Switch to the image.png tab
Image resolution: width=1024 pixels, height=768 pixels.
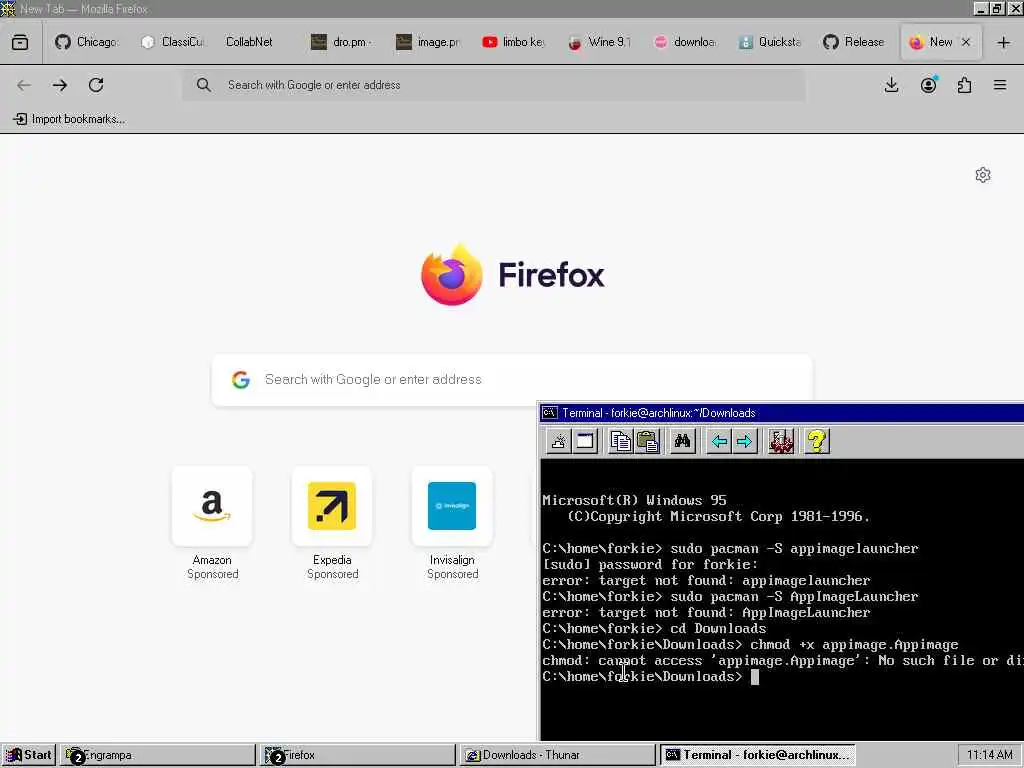(x=428, y=42)
